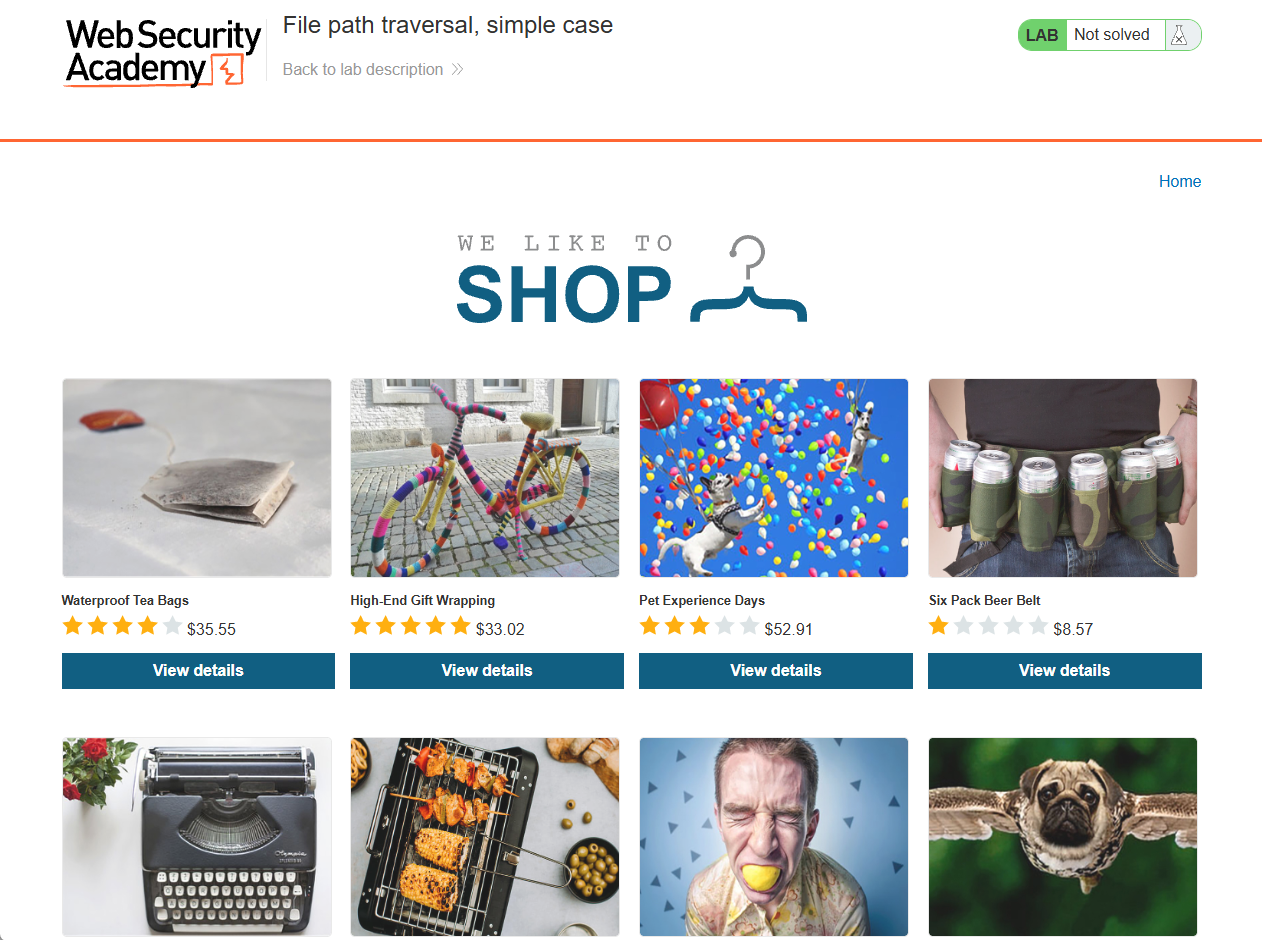
Task: Click the Web Security Academy logo
Action: 163,52
